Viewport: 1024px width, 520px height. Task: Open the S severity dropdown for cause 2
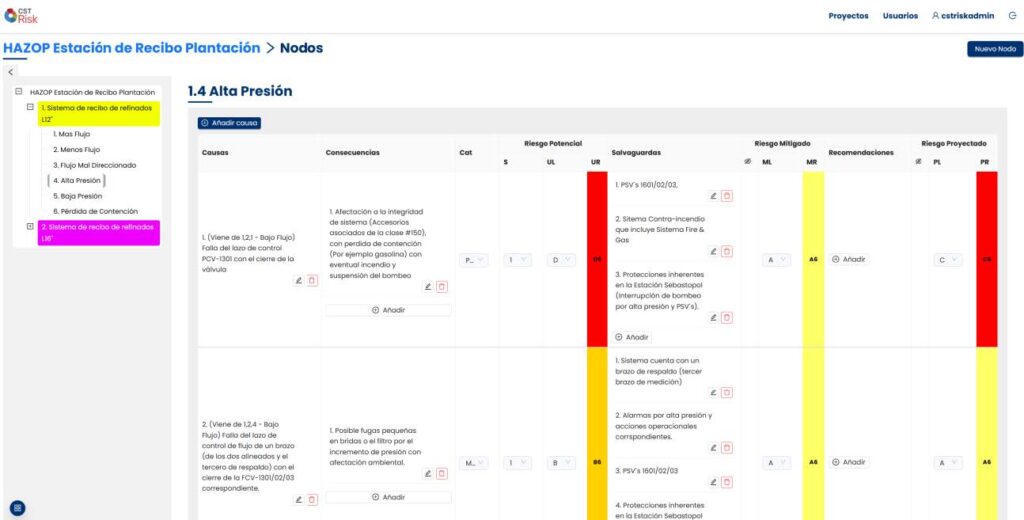517,463
